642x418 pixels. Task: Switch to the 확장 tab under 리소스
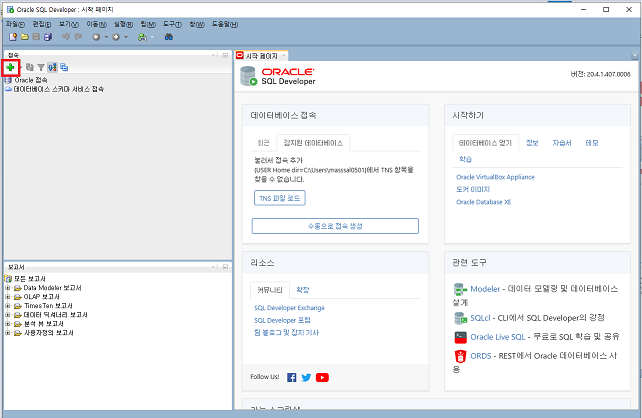click(x=303, y=290)
